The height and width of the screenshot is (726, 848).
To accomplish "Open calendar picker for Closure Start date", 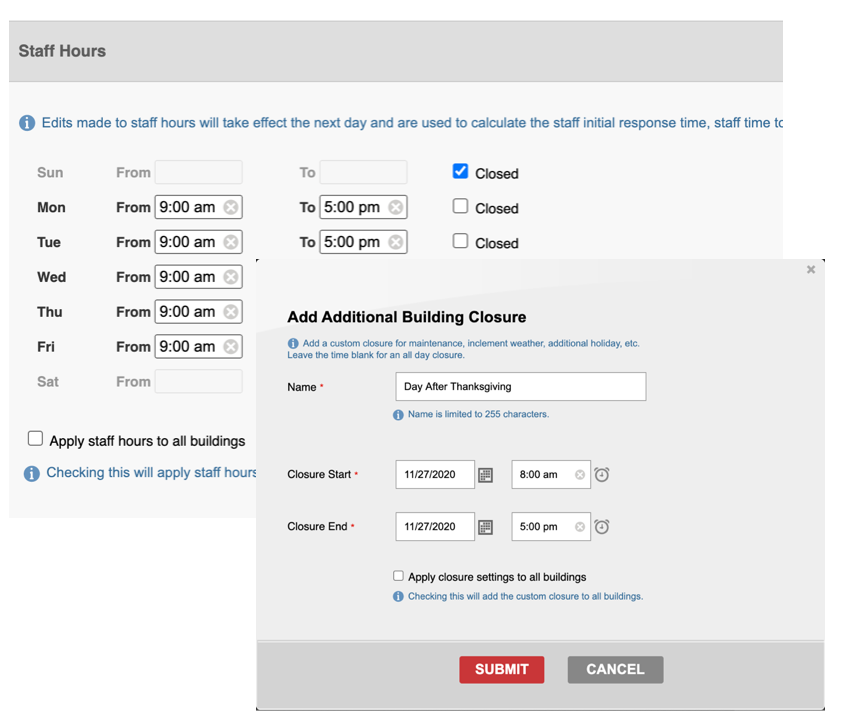I will point(485,475).
